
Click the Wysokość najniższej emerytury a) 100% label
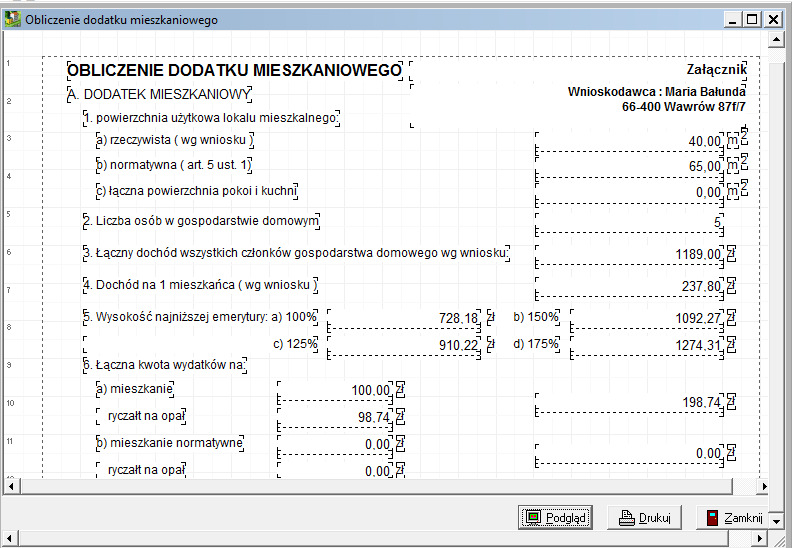201,317
